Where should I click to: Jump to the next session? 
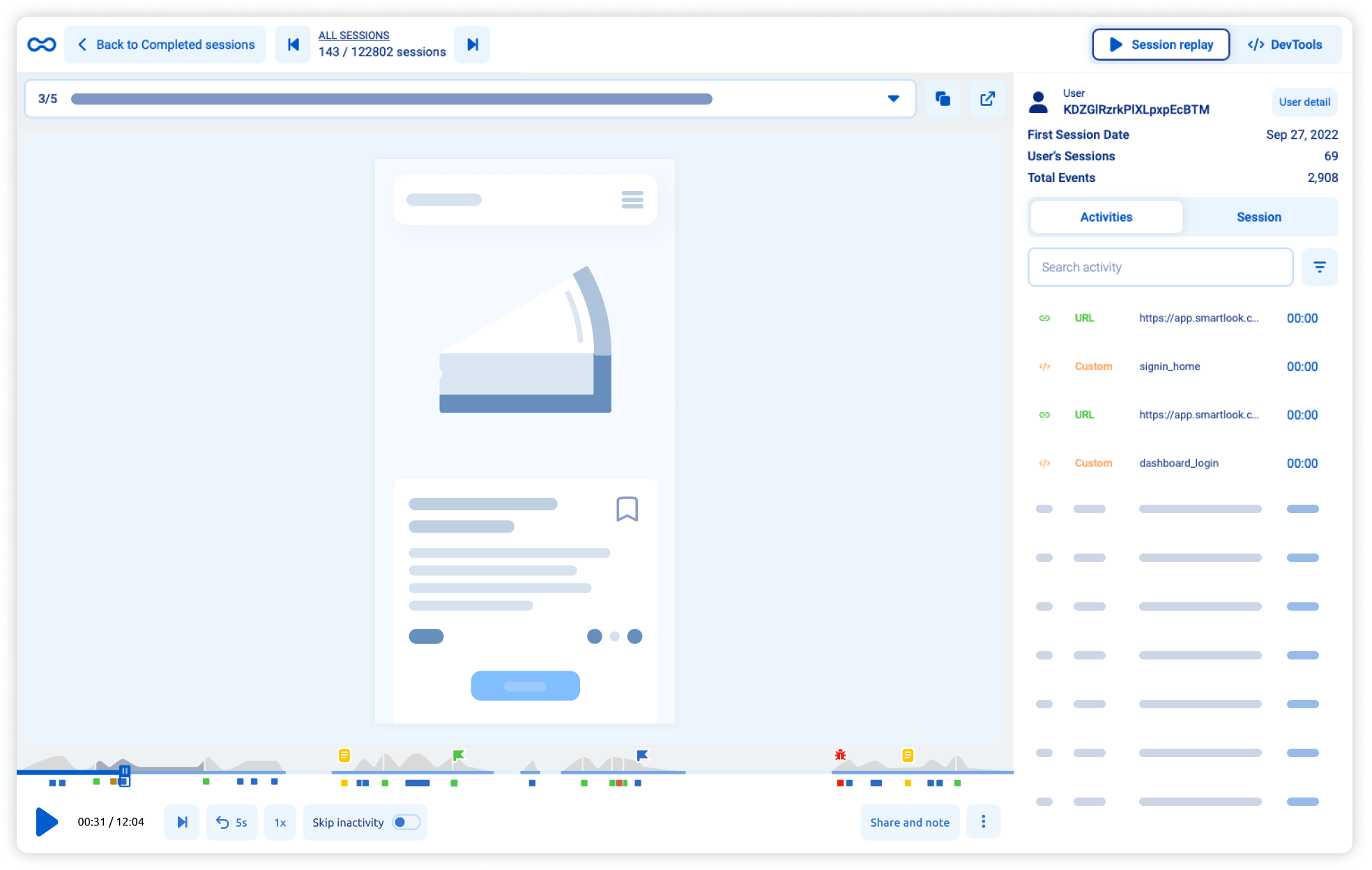click(472, 45)
